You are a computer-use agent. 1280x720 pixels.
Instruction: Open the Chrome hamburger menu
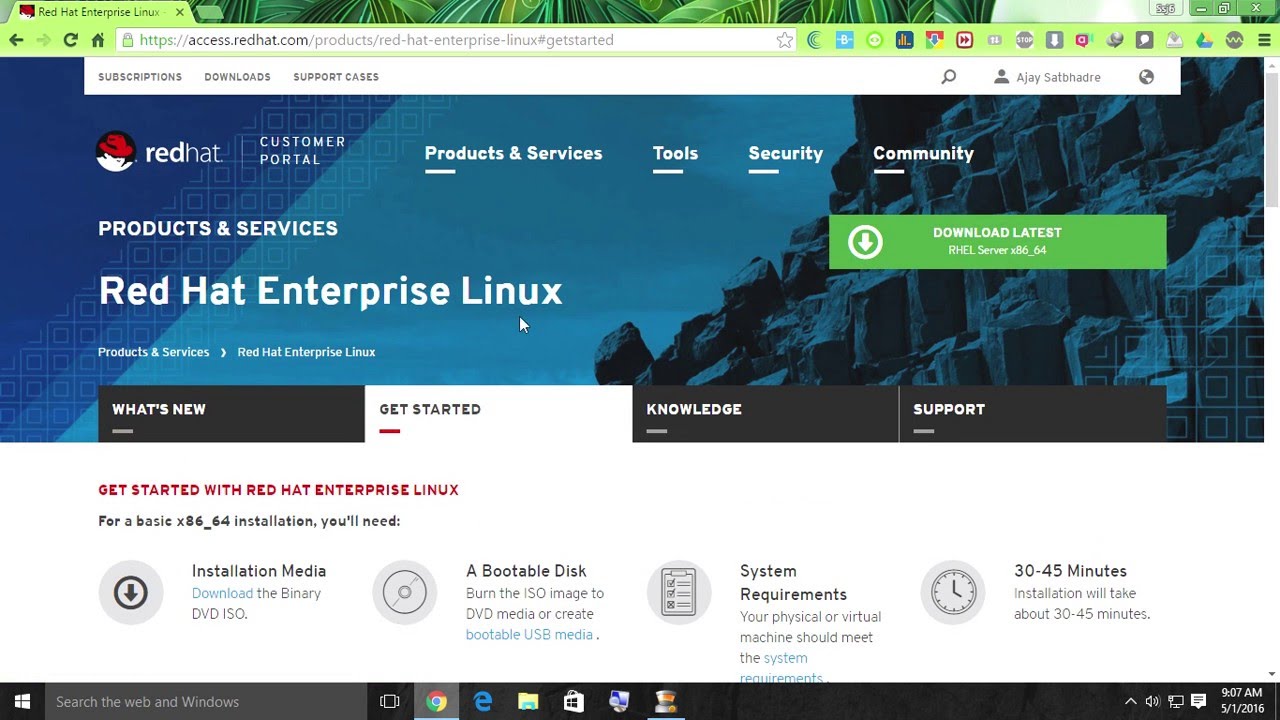(x=1263, y=40)
